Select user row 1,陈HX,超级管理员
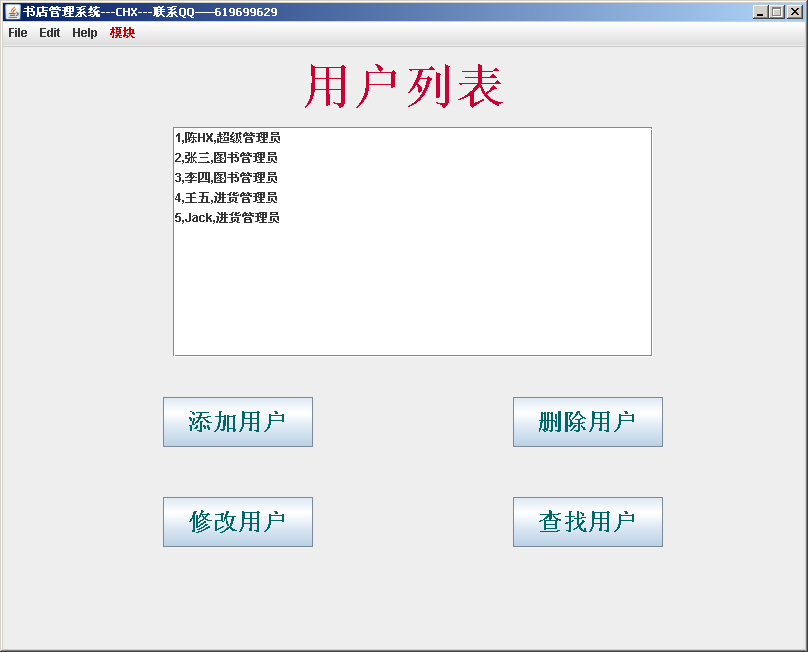Image resolution: width=808 pixels, height=652 pixels. point(412,138)
